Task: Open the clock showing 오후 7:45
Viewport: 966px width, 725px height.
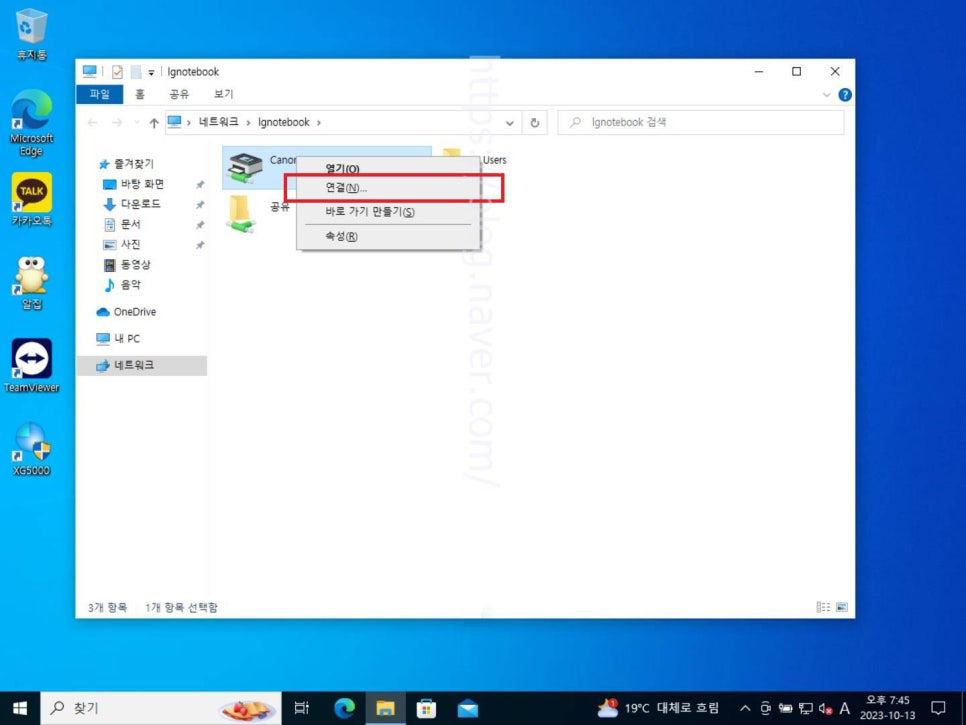Action: pyautogui.click(x=887, y=708)
